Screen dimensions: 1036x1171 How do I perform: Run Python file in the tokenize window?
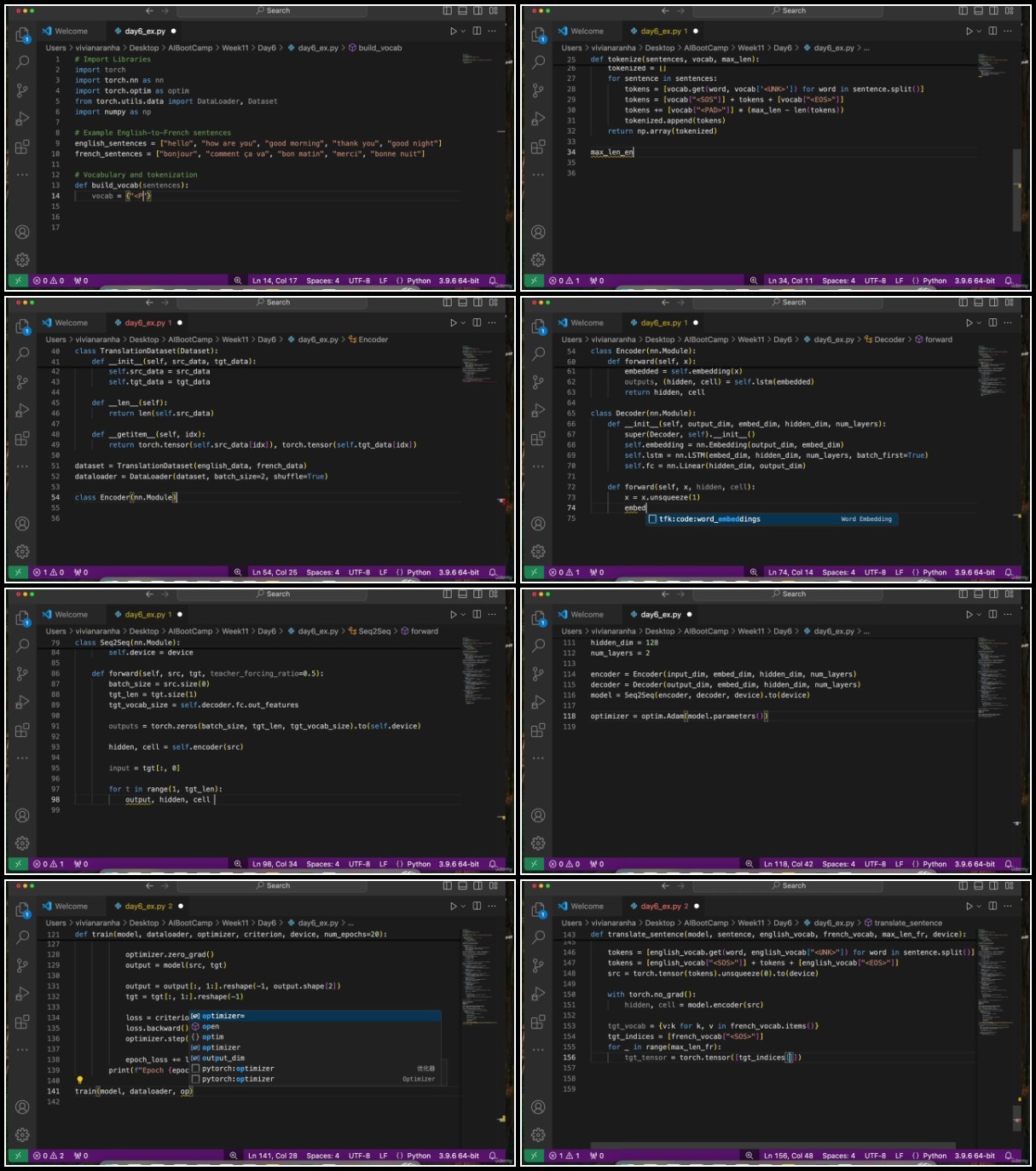coord(969,32)
